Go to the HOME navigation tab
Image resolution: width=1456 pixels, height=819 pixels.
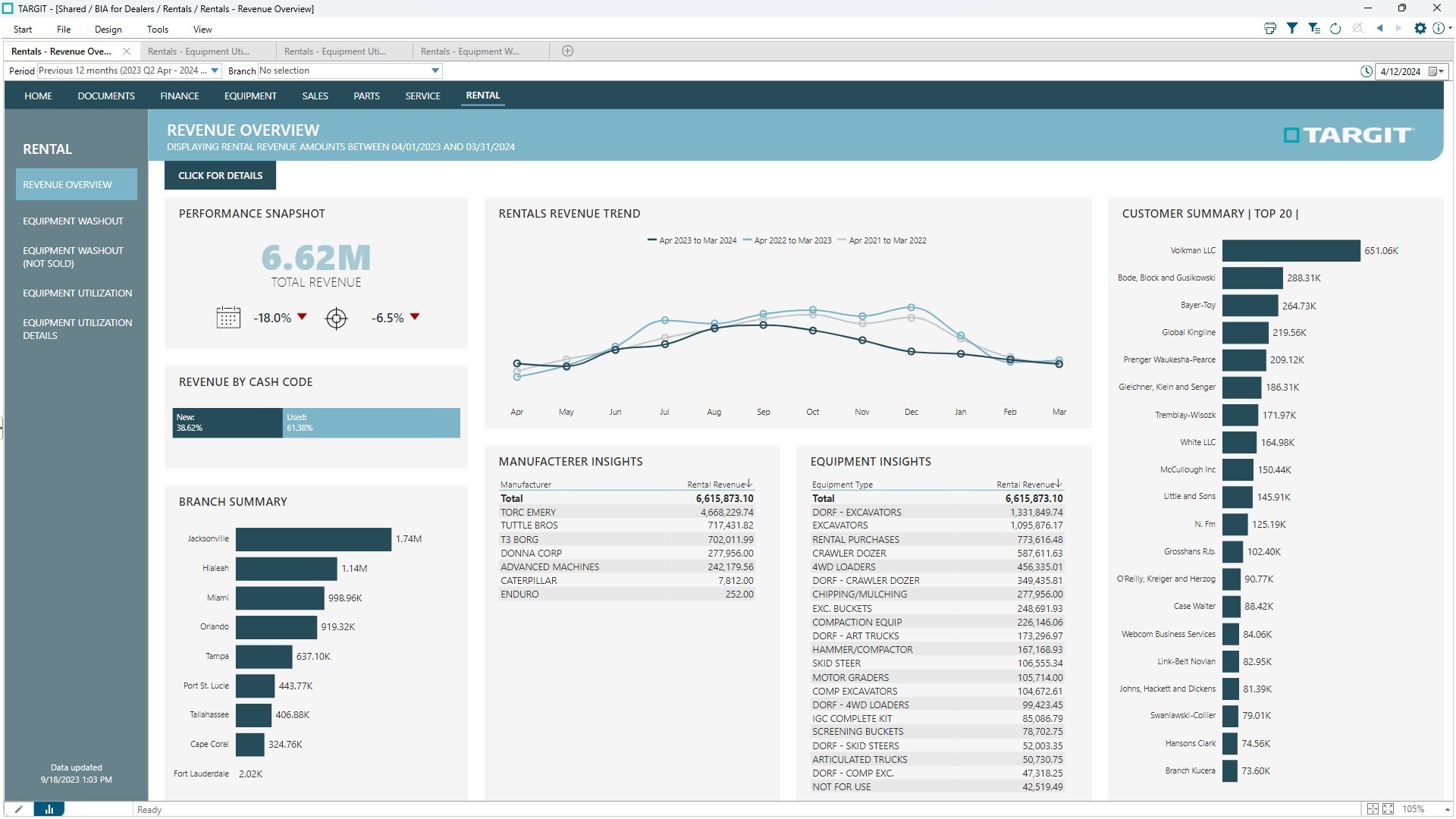coord(38,96)
